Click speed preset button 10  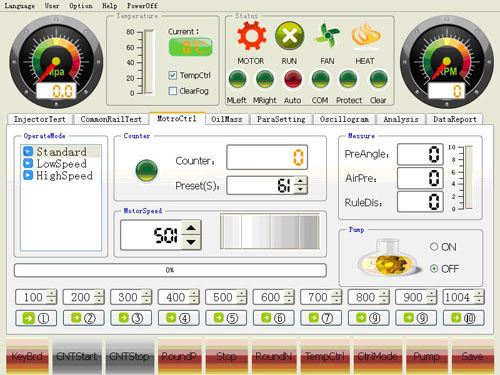click(464, 318)
